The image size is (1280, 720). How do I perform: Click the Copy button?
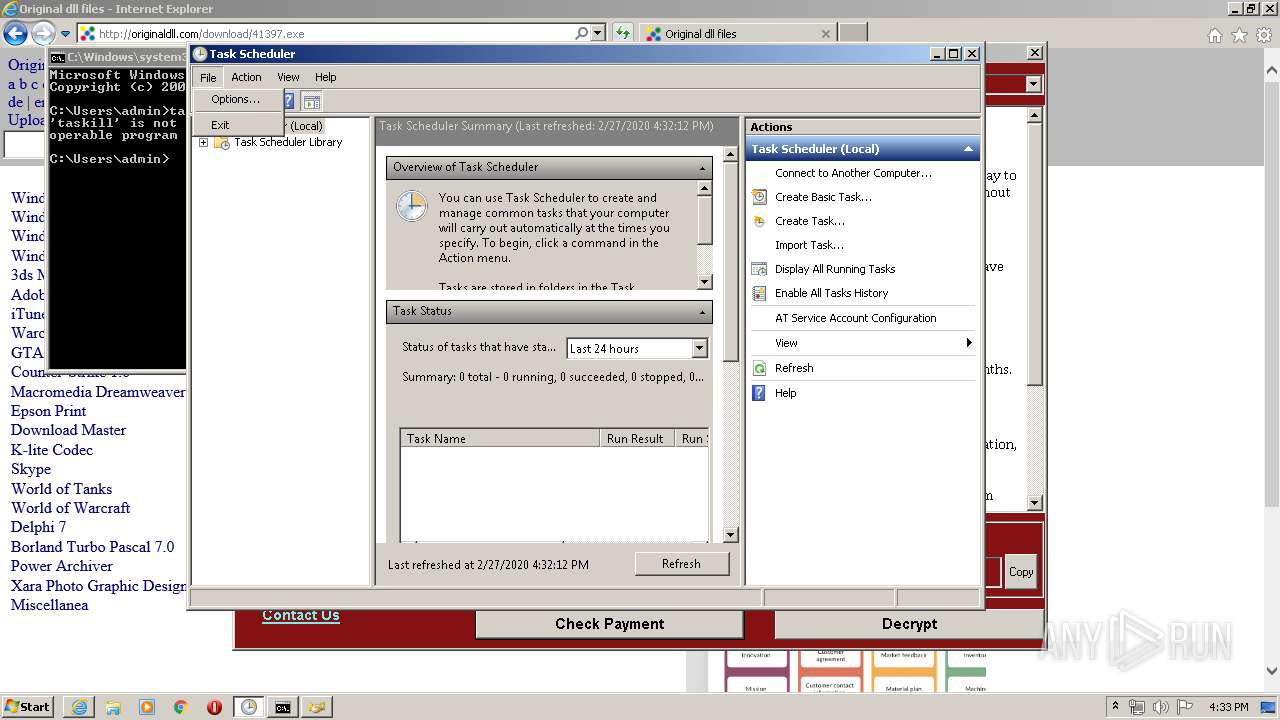coord(1021,572)
